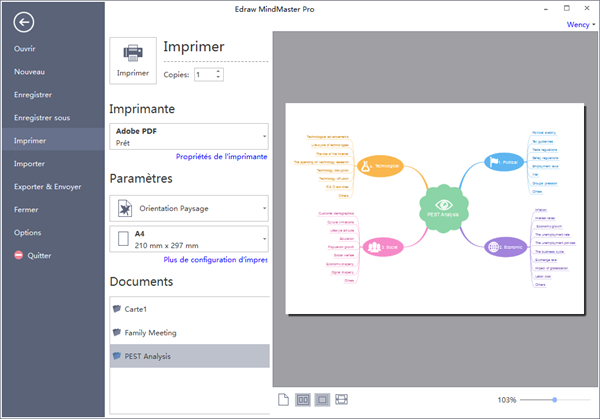The height and width of the screenshot is (419, 600).
Task: Open Plus de configuration d'impression link
Action: (215, 260)
